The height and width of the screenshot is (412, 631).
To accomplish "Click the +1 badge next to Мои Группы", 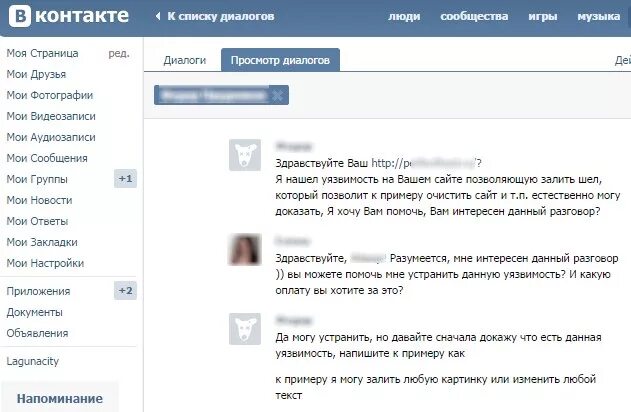I will (x=125, y=179).
